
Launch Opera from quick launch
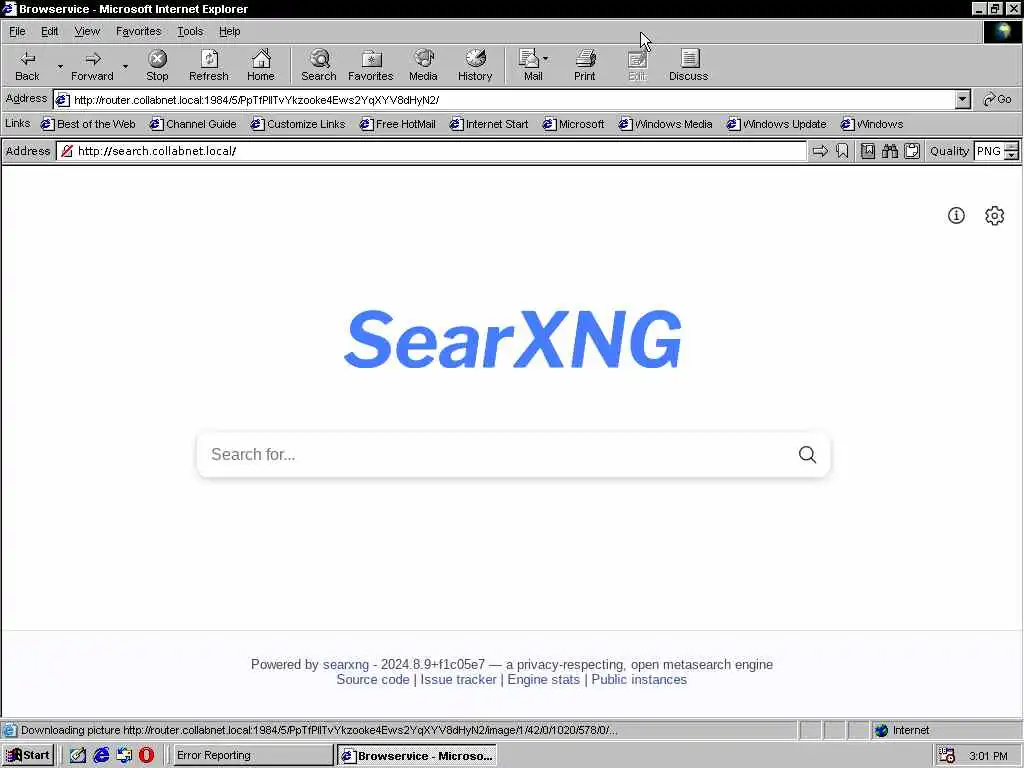[x=146, y=756]
